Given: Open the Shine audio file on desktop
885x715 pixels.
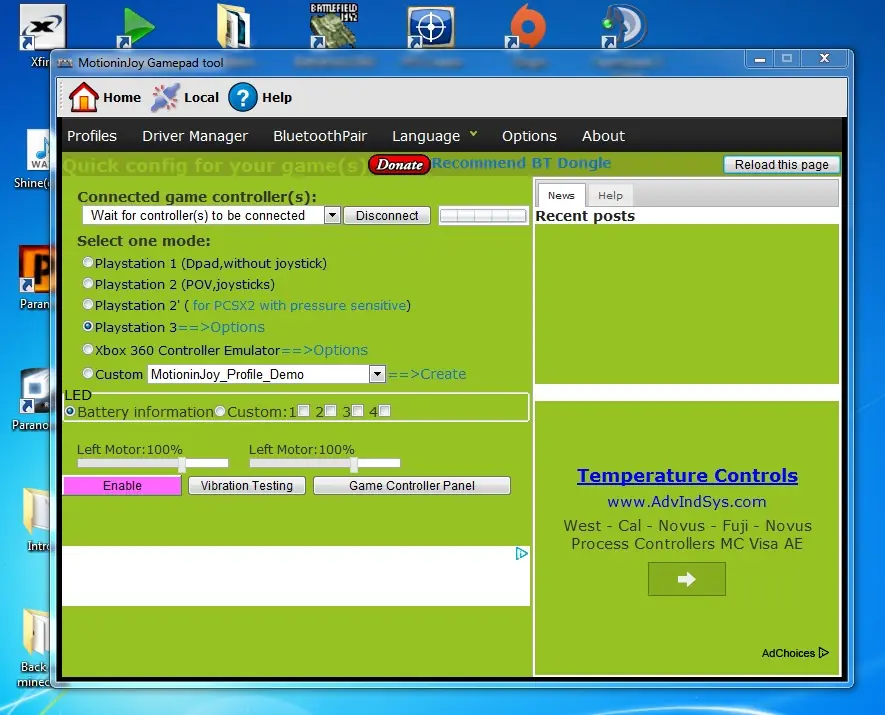Looking at the screenshot, I should pos(36,159).
